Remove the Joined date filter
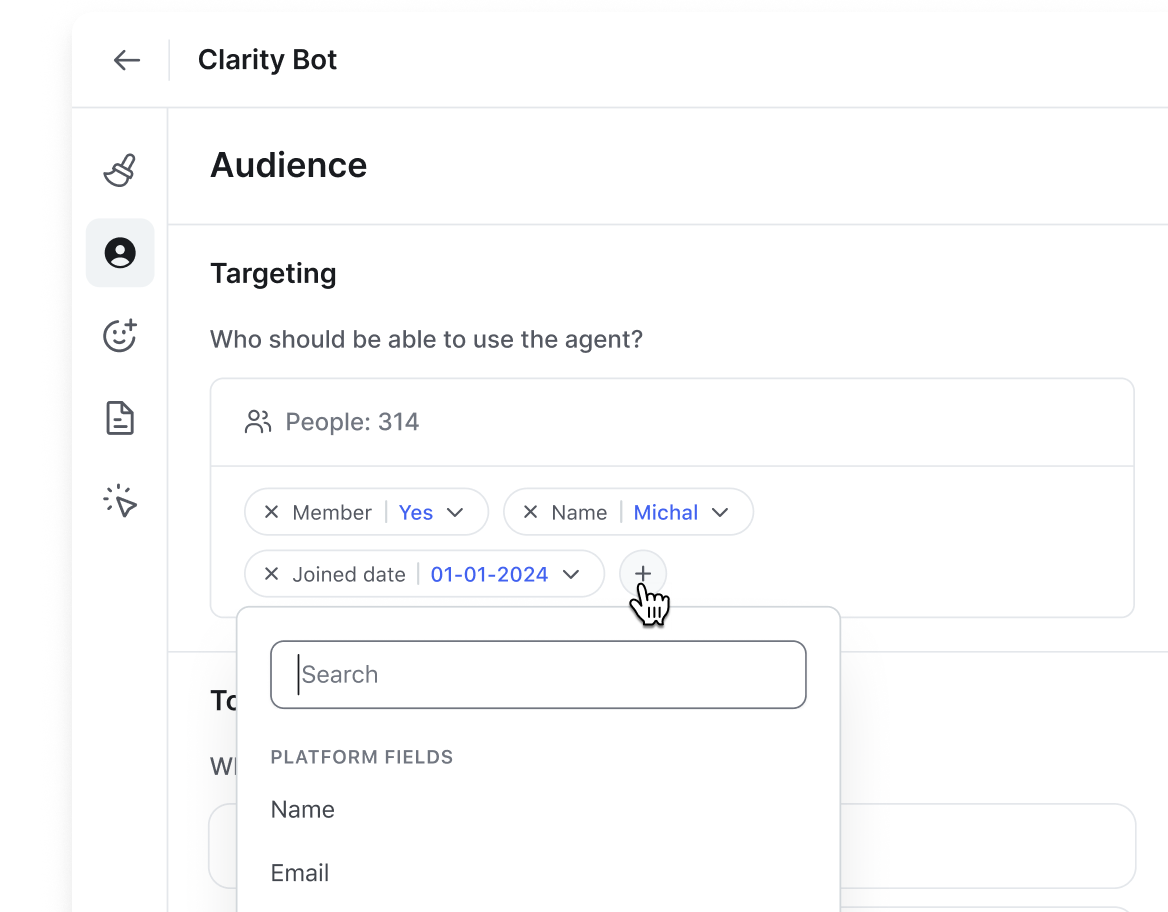This screenshot has height=912, width=1168. (271, 574)
